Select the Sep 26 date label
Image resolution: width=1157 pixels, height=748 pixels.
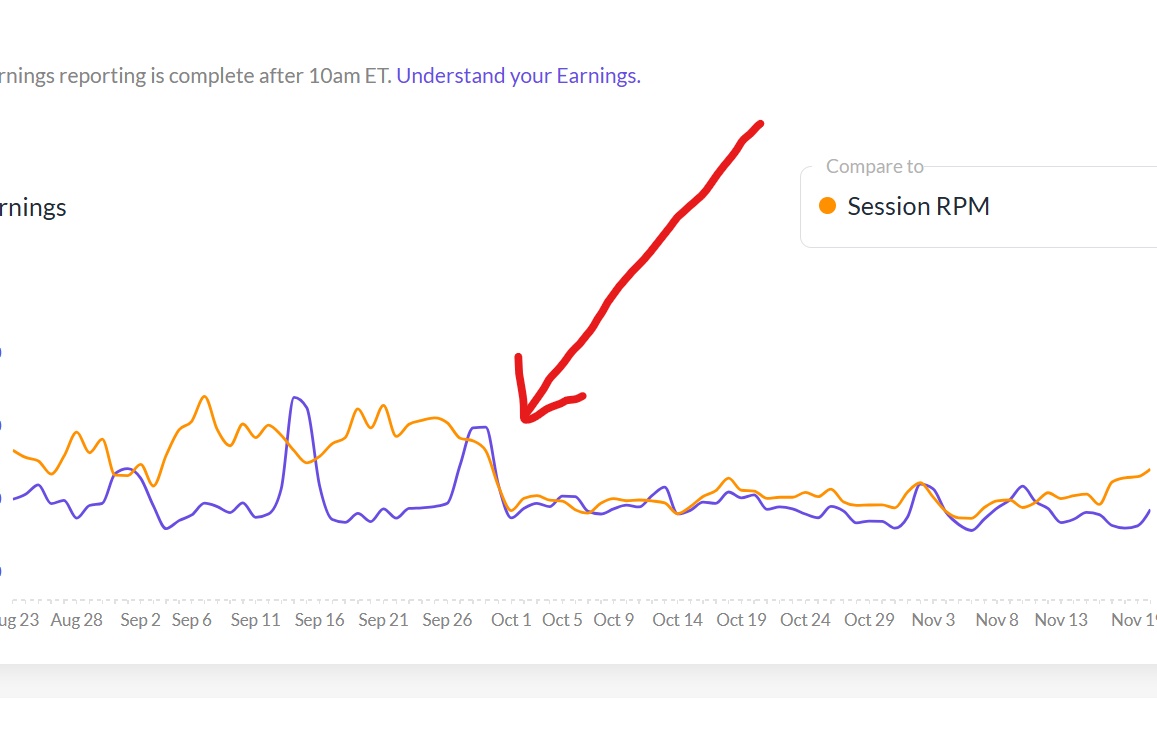(447, 620)
